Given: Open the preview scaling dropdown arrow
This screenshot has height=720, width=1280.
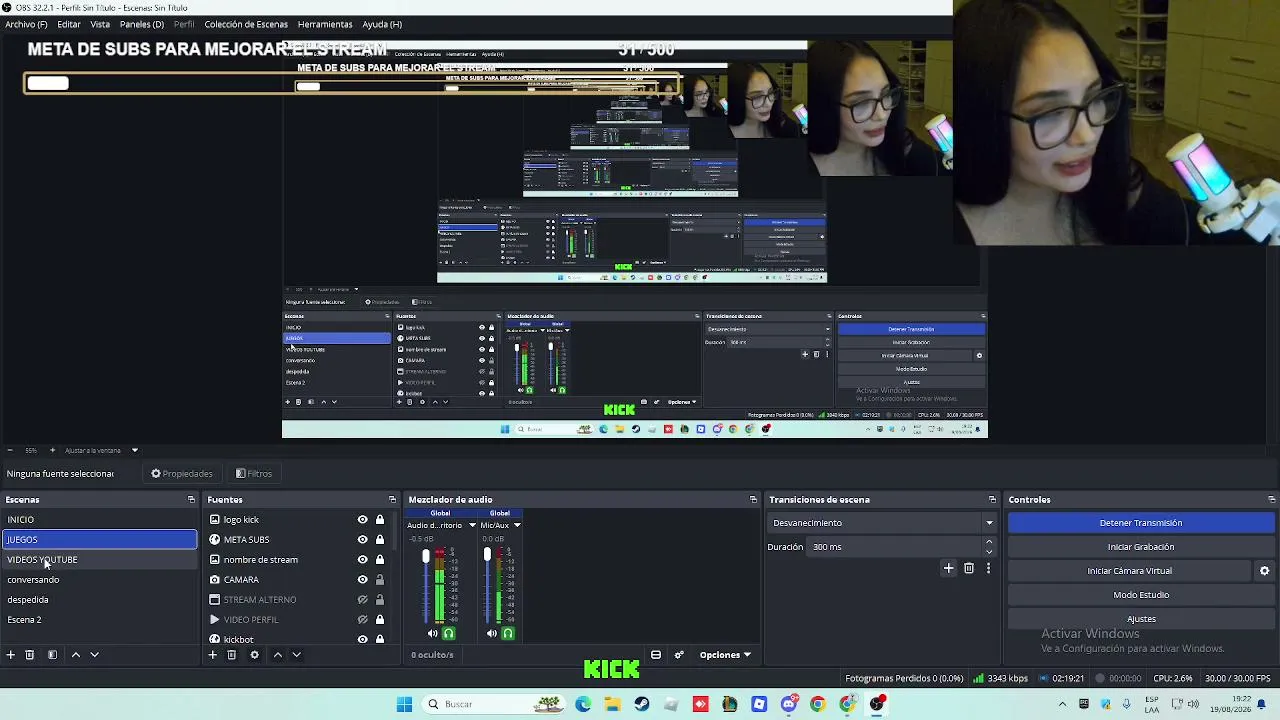Looking at the screenshot, I should [134, 450].
